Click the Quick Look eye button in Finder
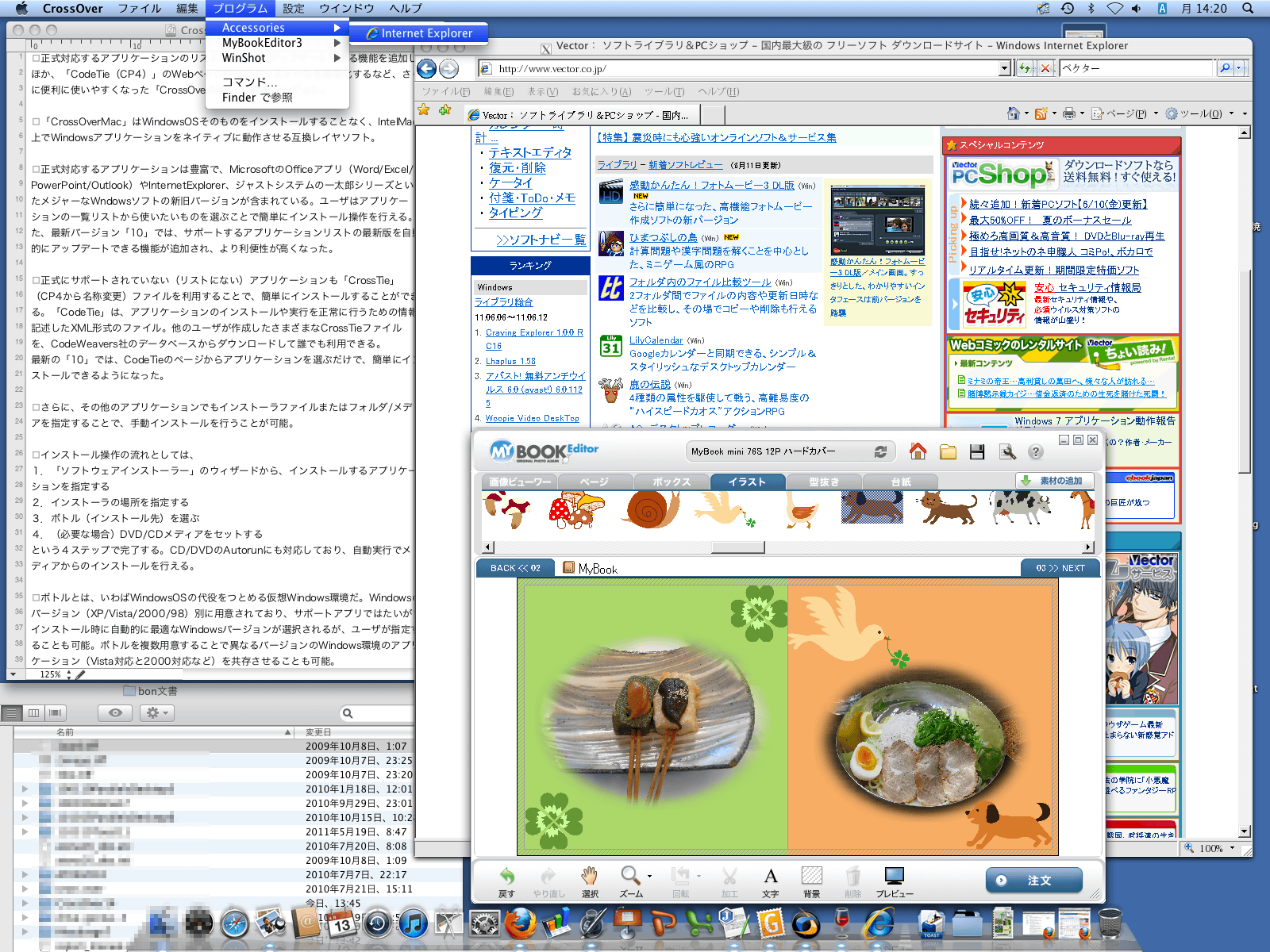Viewport: 1270px width, 952px height. coord(115,712)
